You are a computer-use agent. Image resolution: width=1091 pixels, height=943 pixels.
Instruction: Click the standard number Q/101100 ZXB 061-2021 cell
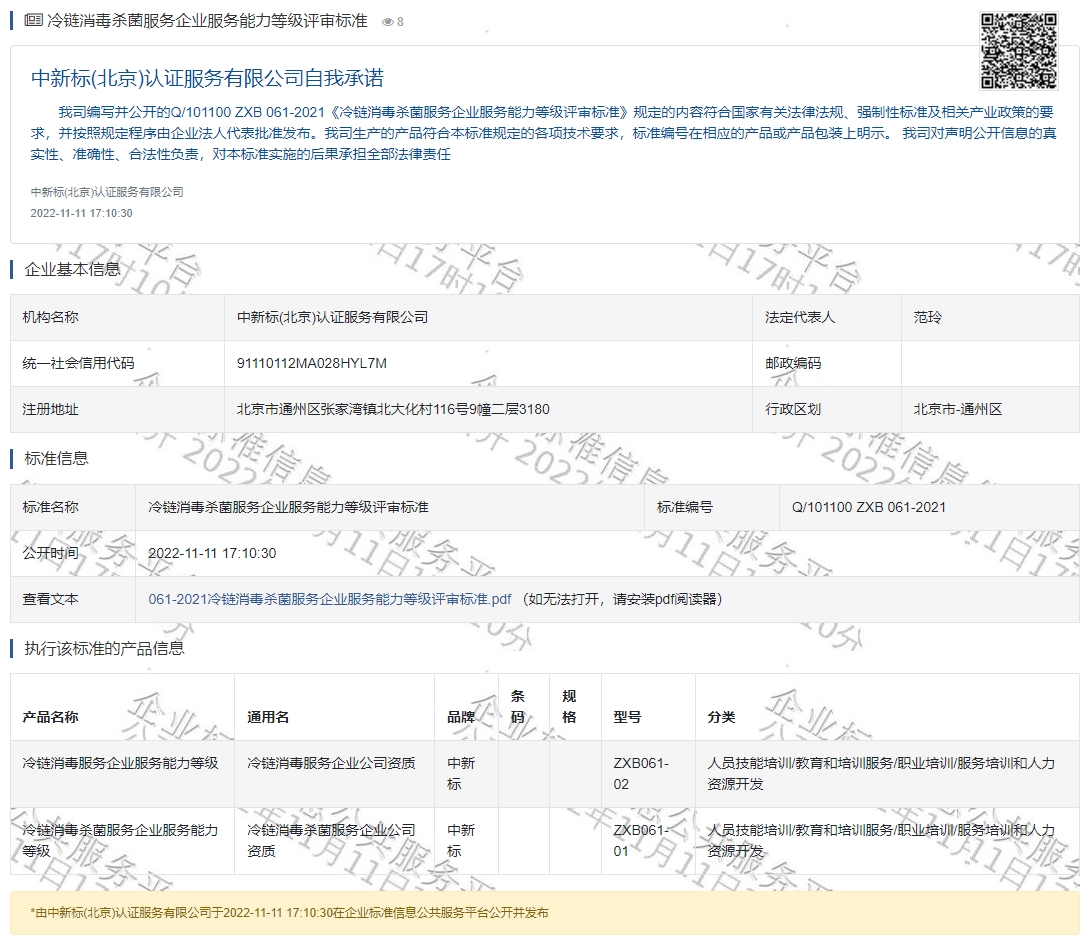(868, 507)
